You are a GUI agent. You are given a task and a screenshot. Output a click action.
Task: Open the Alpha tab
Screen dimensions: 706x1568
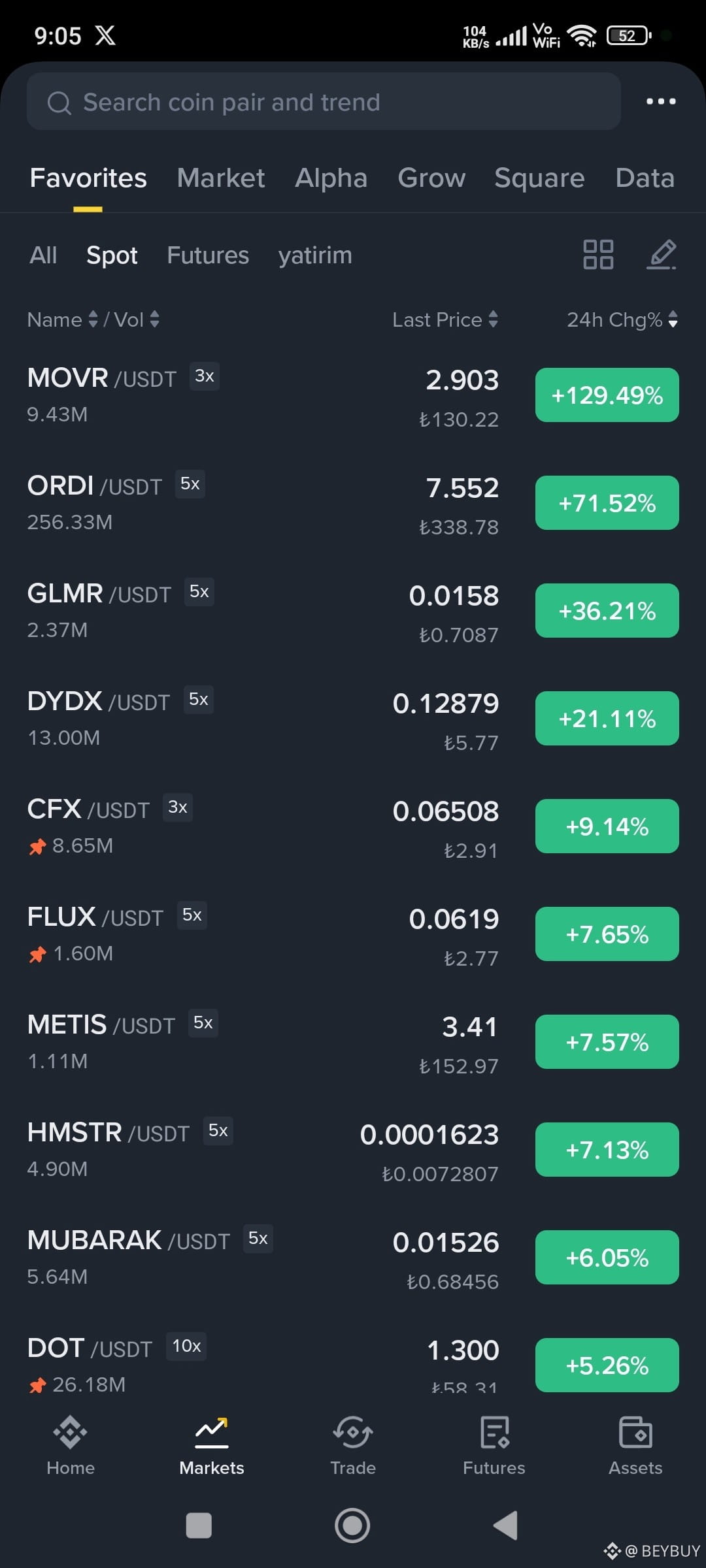click(x=331, y=178)
